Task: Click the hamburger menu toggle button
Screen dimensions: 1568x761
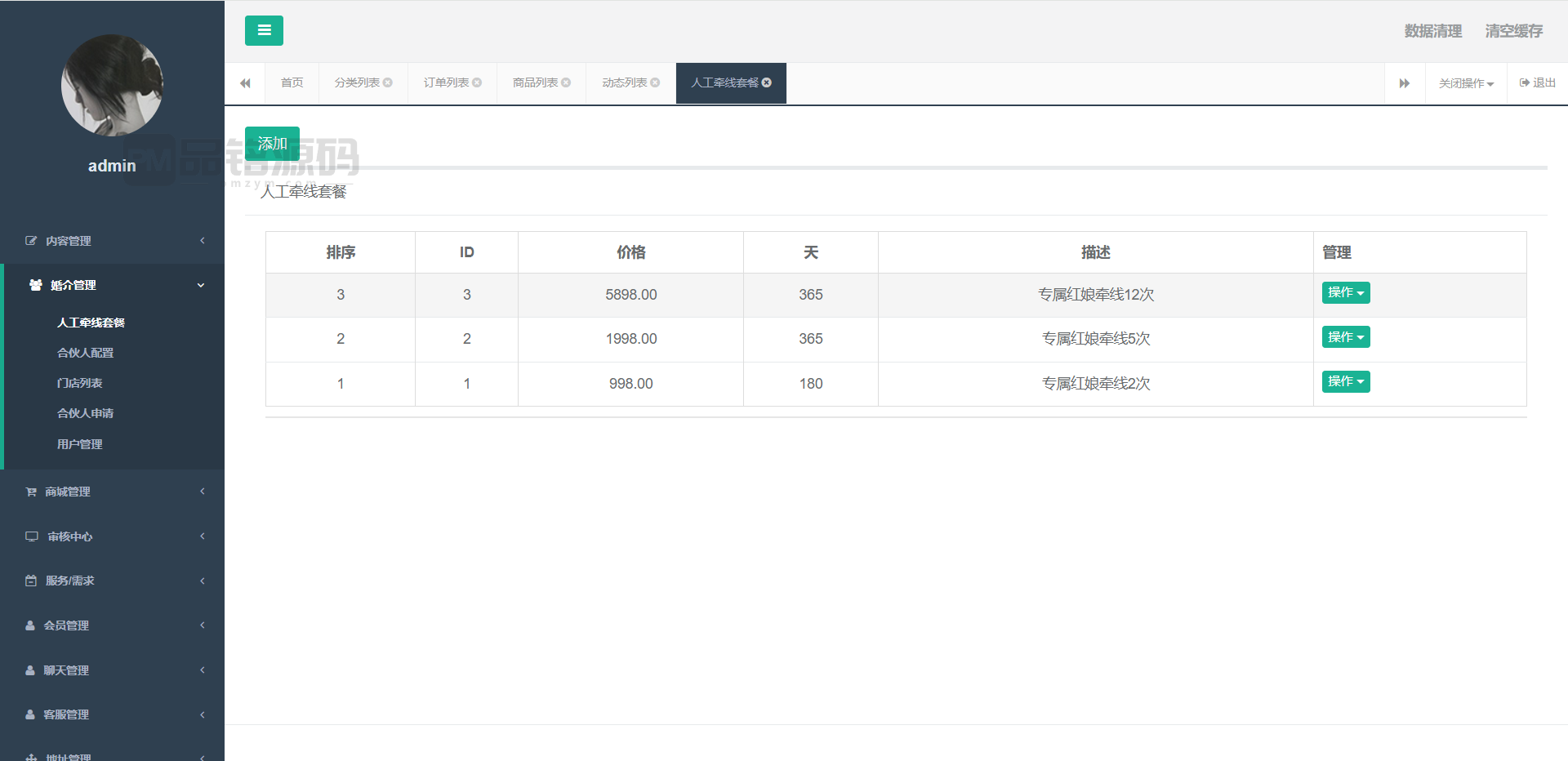Action: (x=264, y=30)
